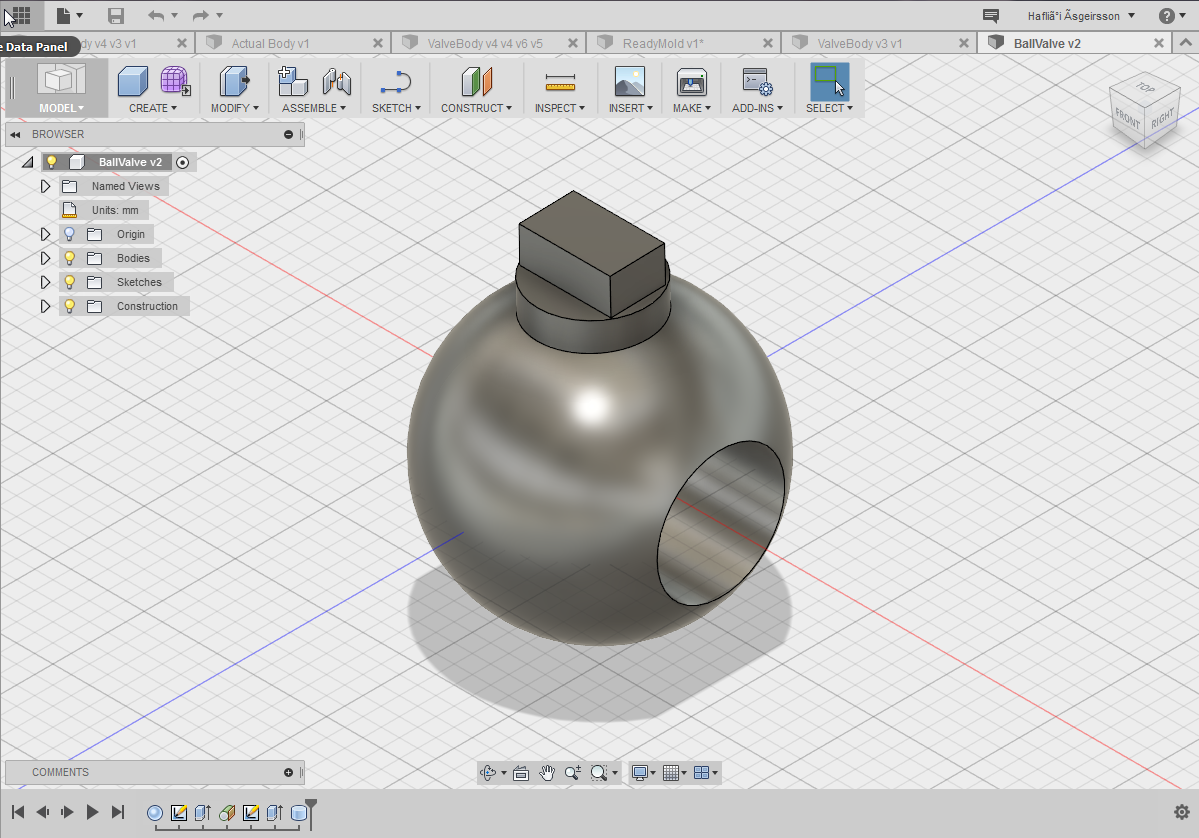Open the CONSTRUCT menu
This screenshot has height=838, width=1199.
pos(476,108)
